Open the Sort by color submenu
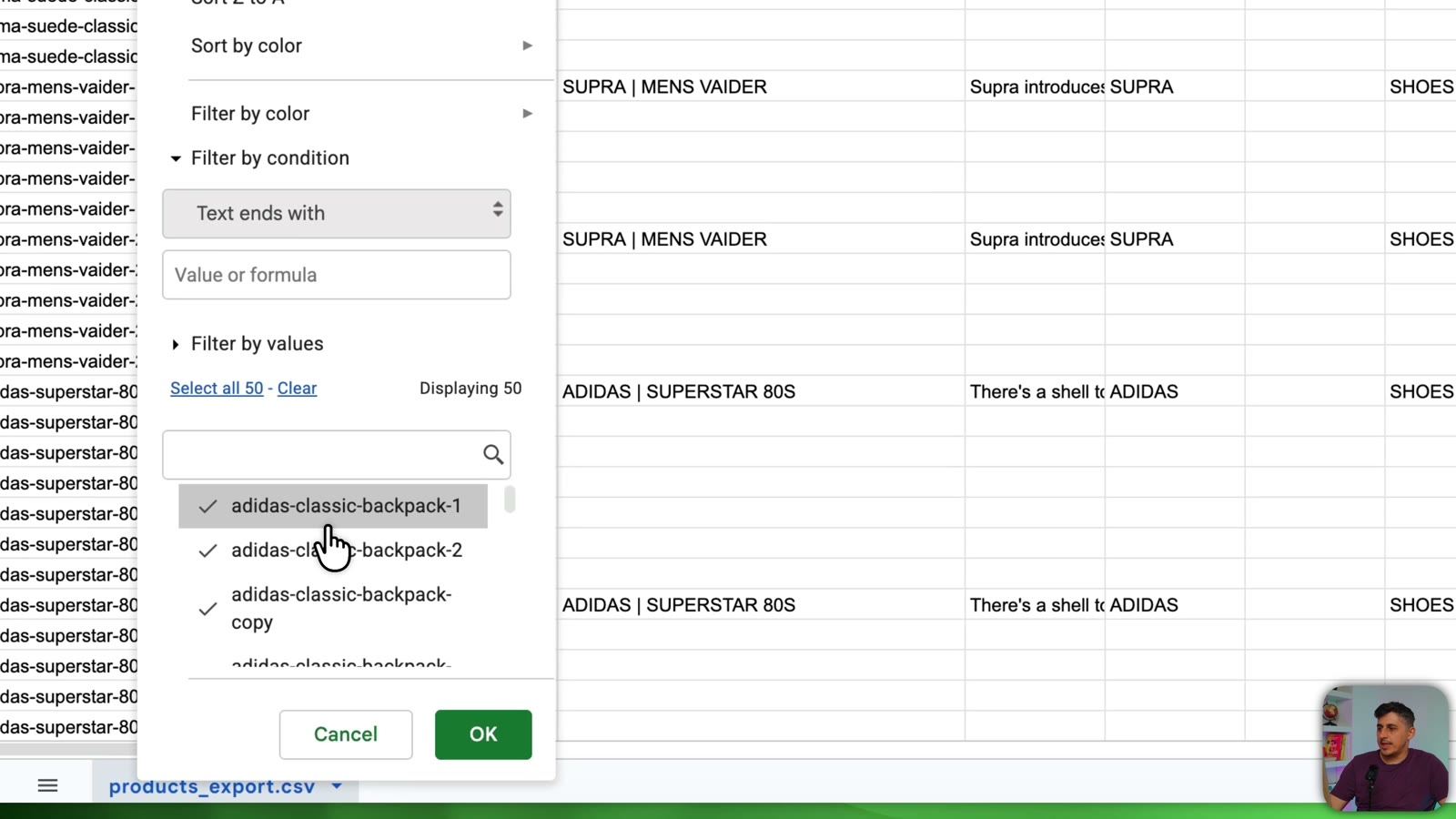 pyautogui.click(x=361, y=45)
